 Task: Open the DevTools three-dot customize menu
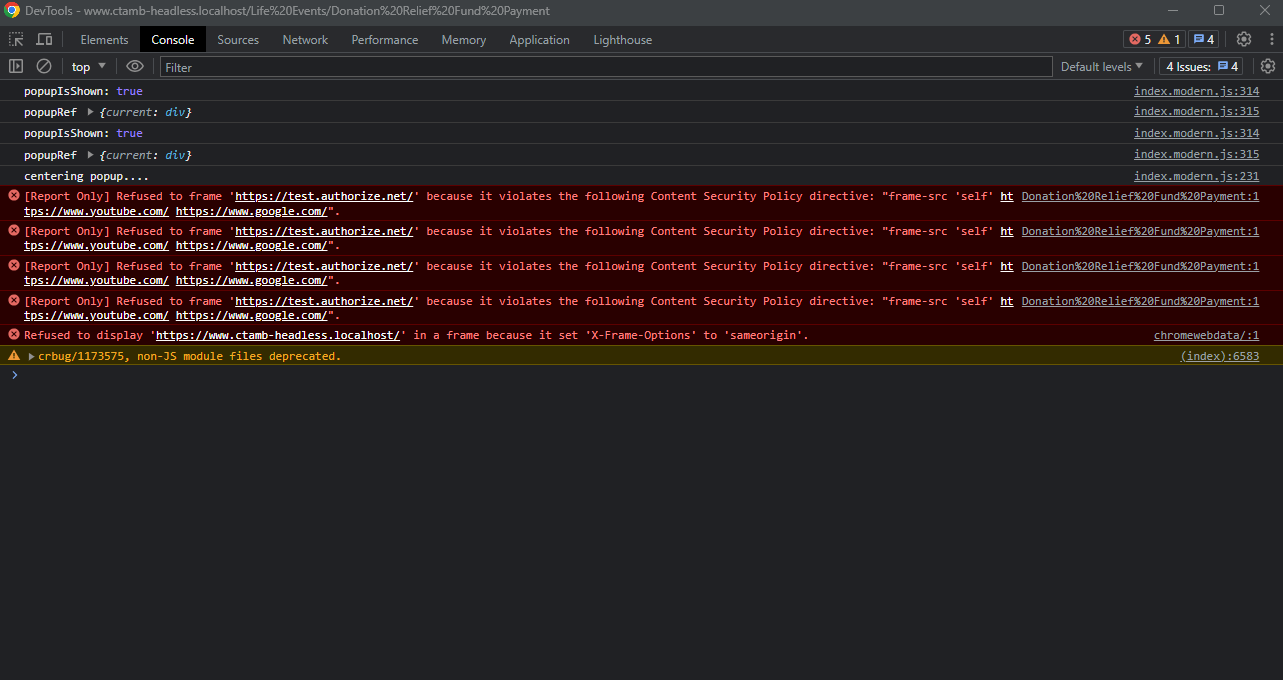[x=1268, y=39]
